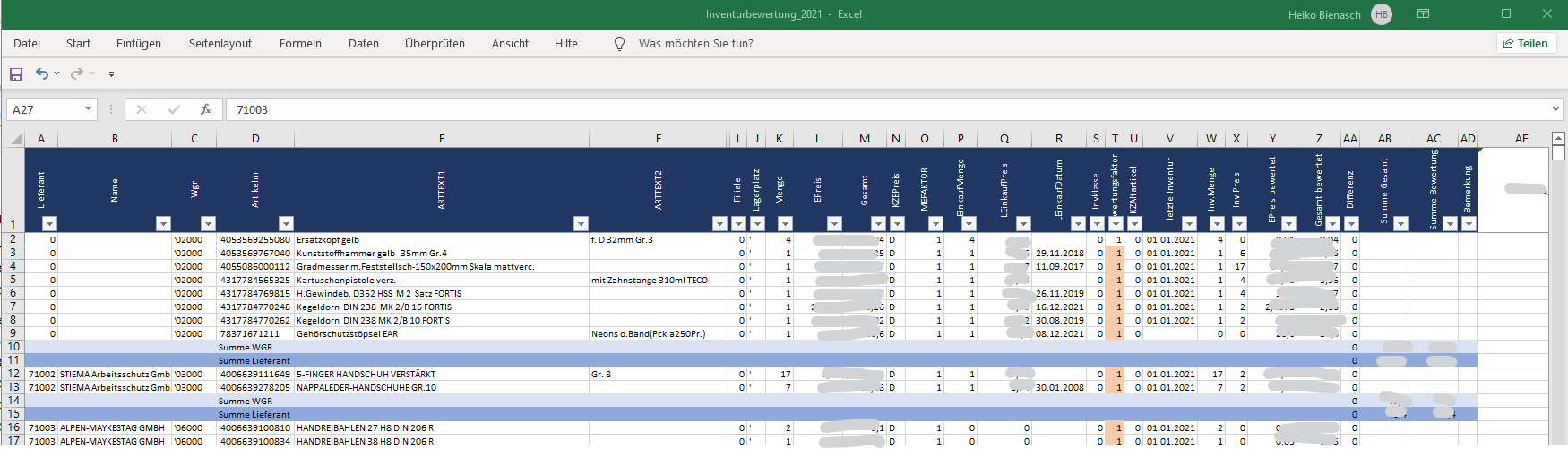
Task: Click the Undo arrow icon
Action: tap(41, 73)
